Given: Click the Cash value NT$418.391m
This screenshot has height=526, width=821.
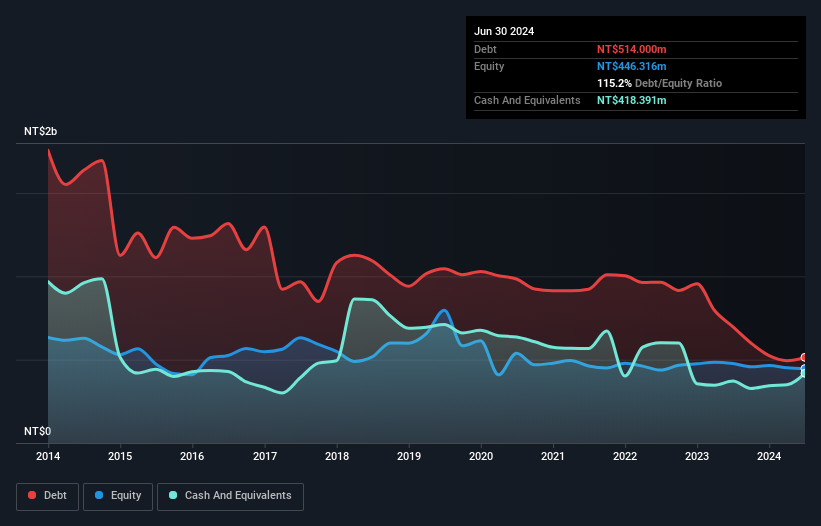Looking at the screenshot, I should tap(631, 100).
